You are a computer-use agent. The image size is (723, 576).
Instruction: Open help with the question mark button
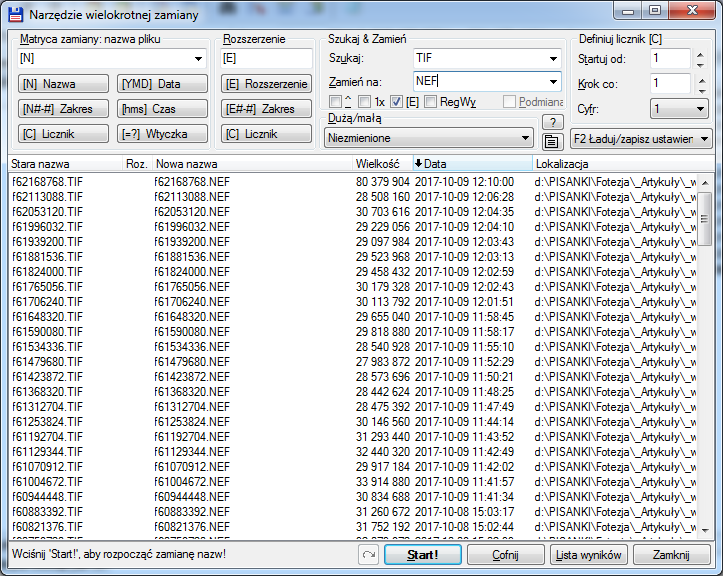point(551,122)
